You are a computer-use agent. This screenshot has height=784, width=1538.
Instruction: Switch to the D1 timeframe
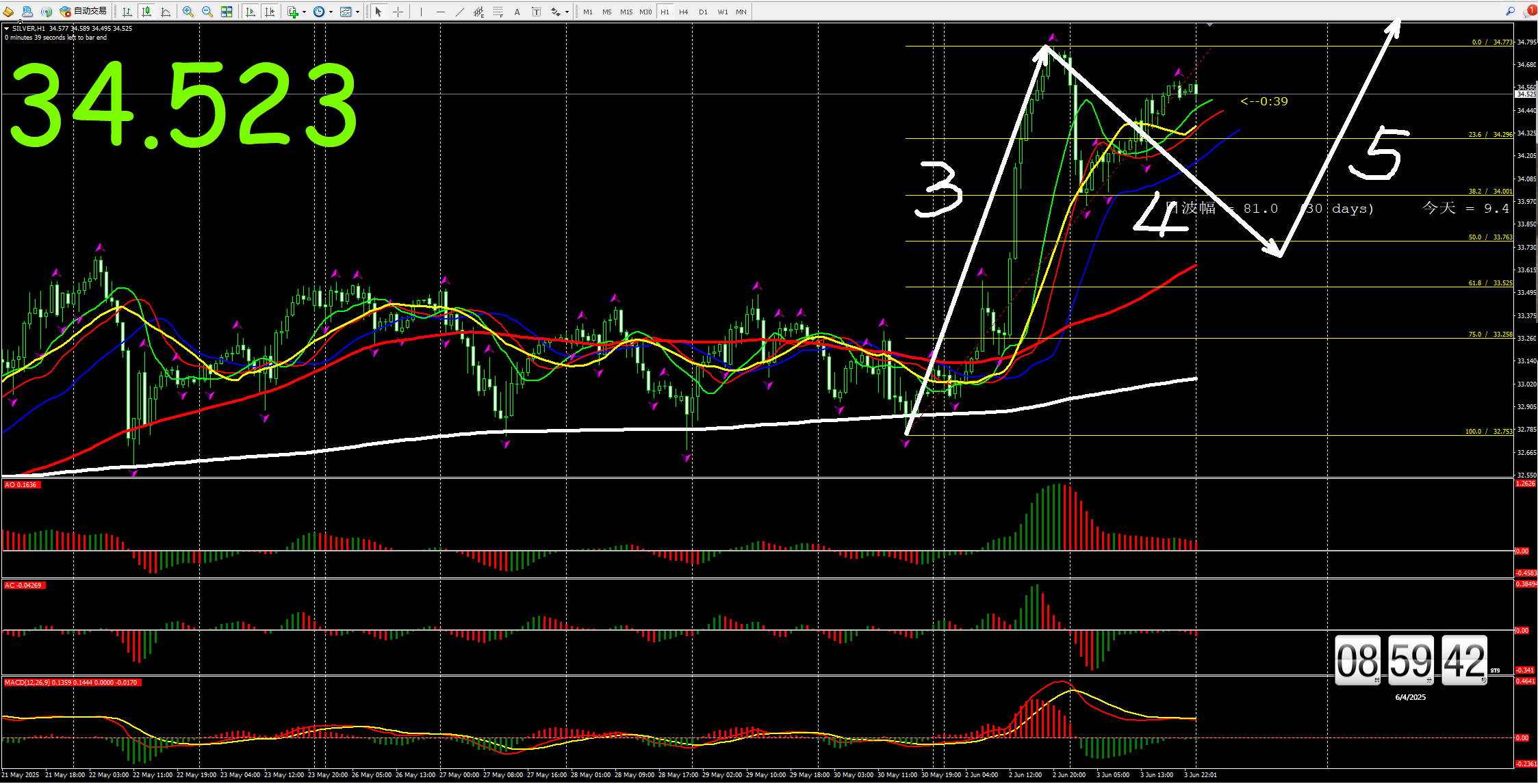[703, 12]
